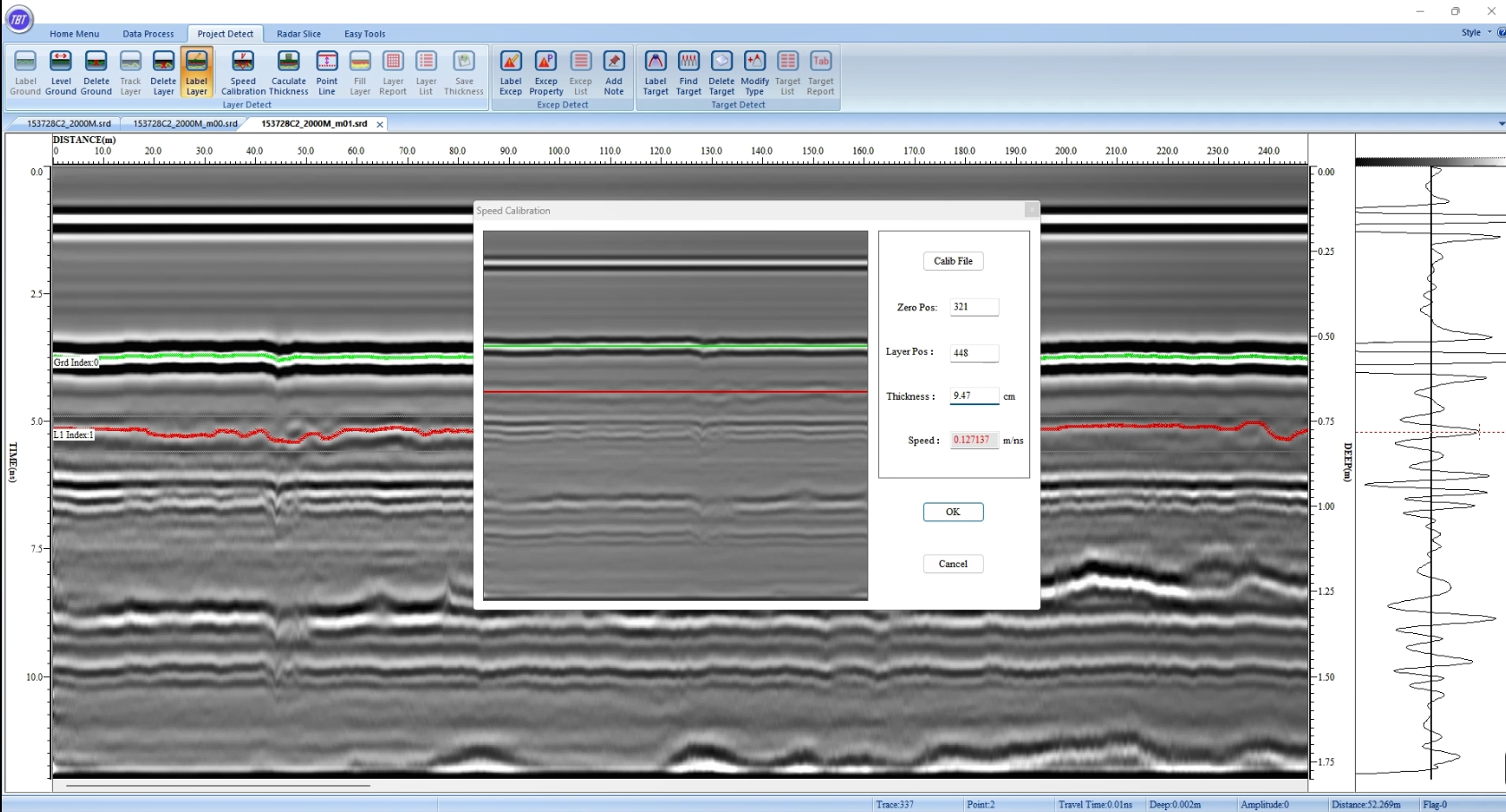
Task: Open the Easy Tools ribbon tab
Action: click(x=365, y=34)
